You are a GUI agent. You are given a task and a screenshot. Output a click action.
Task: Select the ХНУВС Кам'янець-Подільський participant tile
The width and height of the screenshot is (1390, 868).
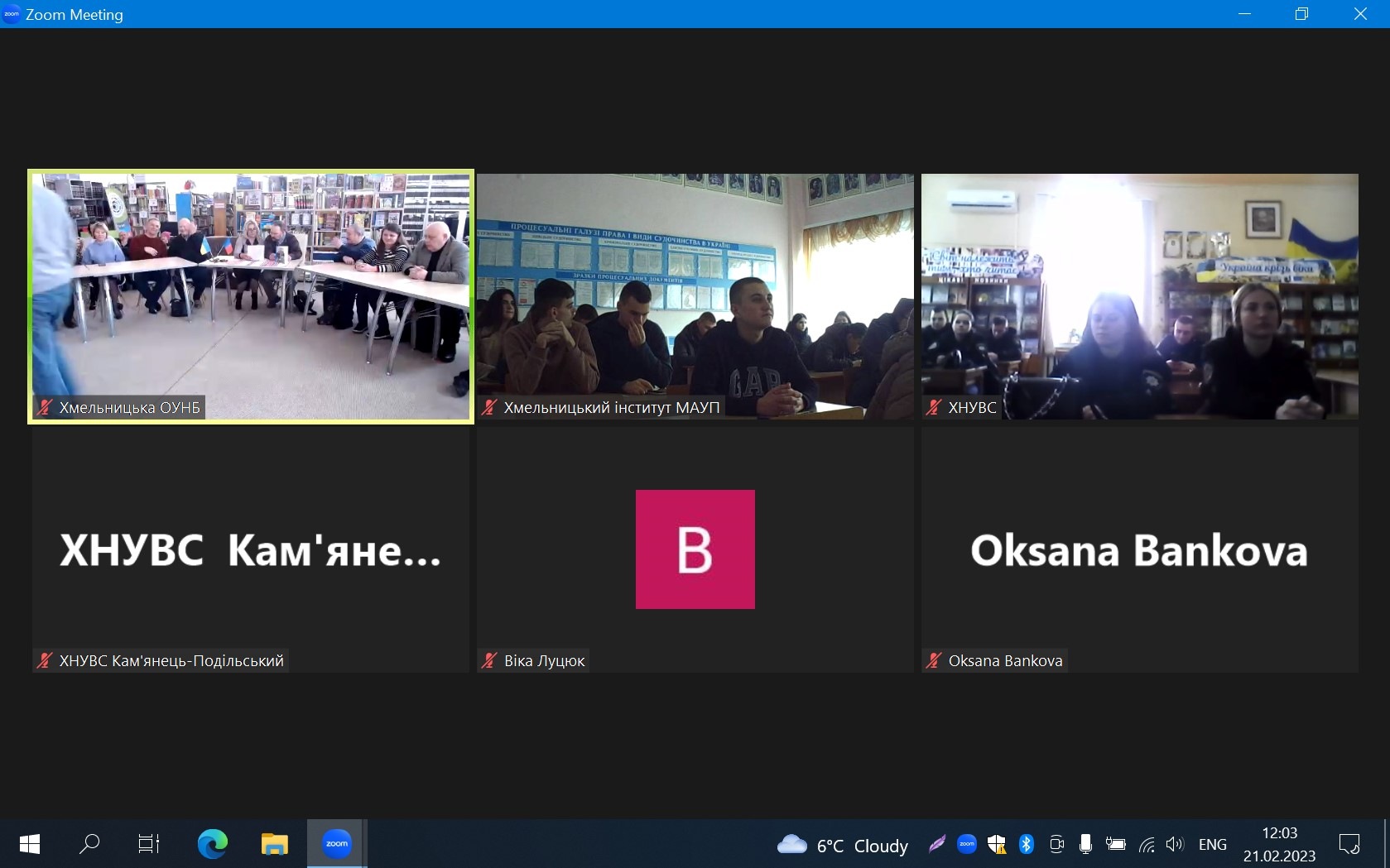coord(250,549)
